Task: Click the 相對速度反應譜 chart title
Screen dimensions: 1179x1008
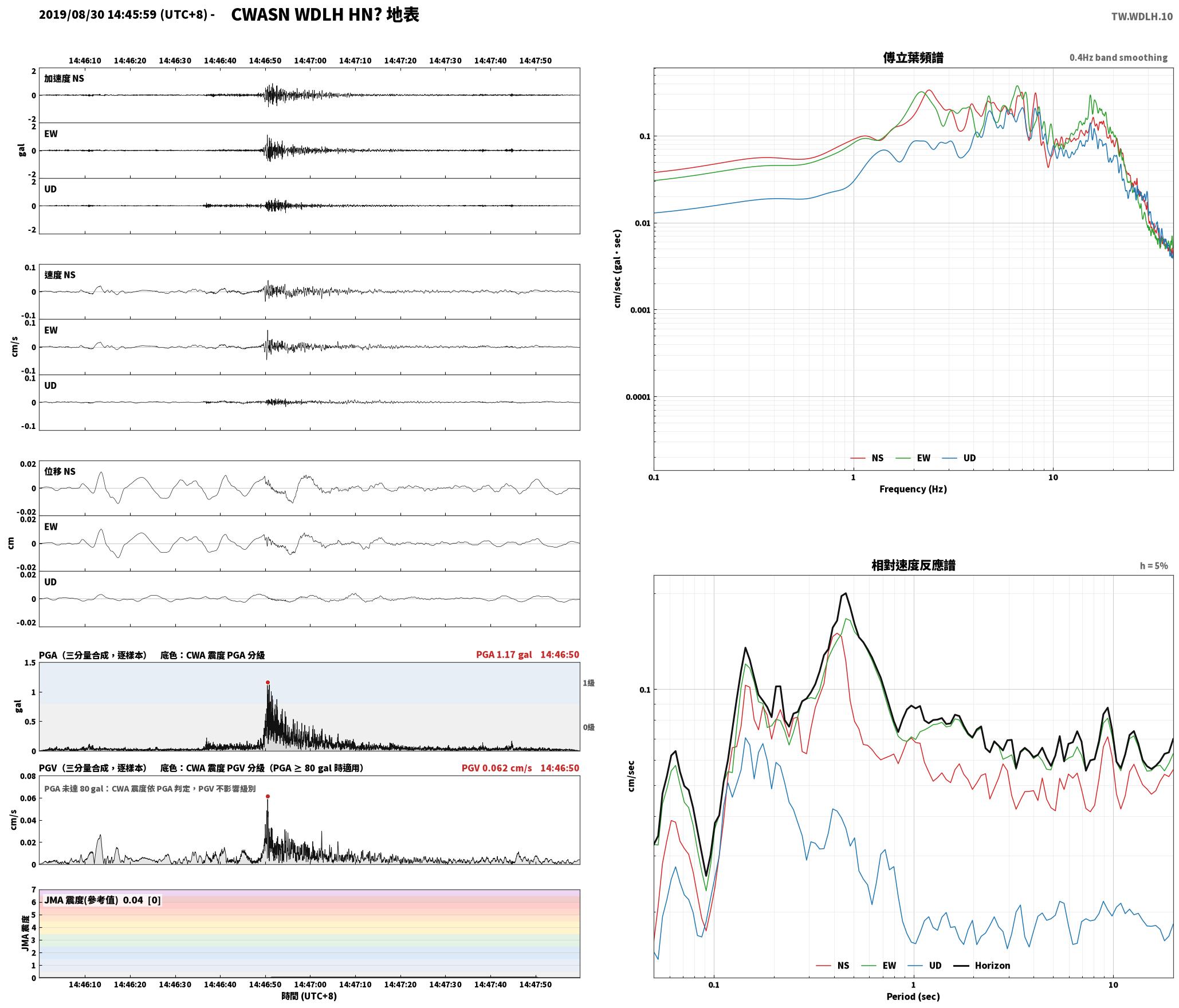Action: [913, 565]
